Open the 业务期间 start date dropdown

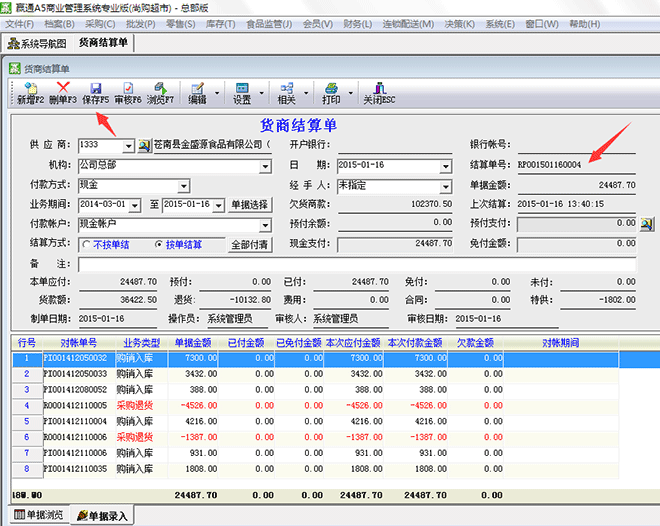point(135,206)
